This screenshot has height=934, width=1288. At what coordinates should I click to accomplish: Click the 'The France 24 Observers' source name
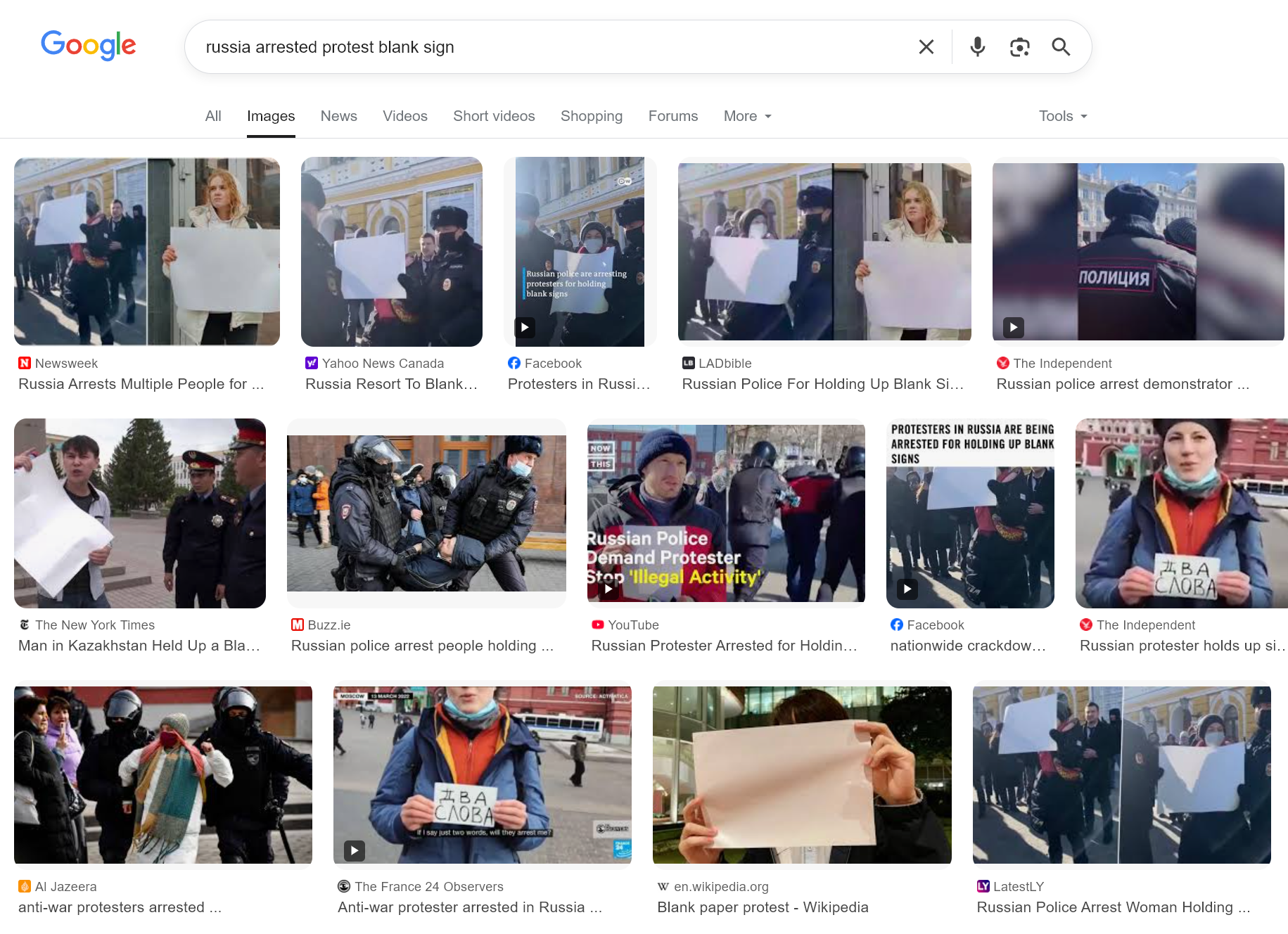pyautogui.click(x=429, y=886)
